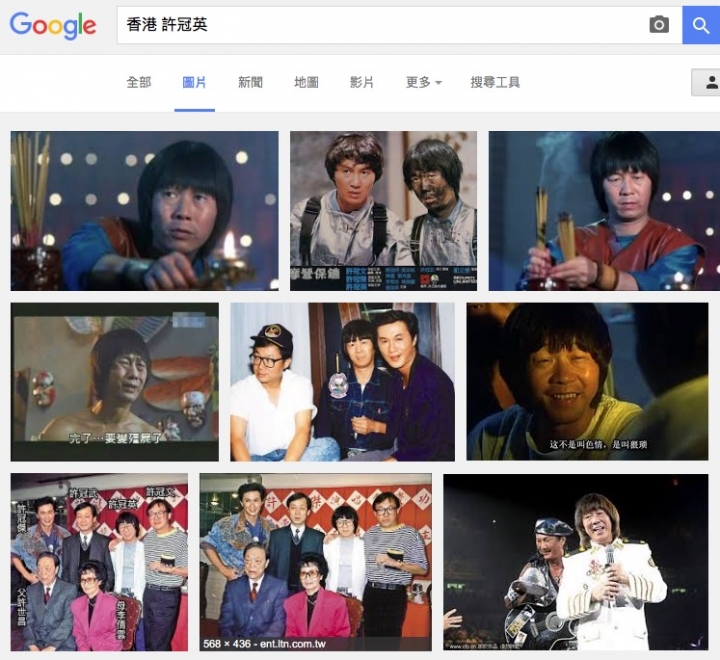
Task: Open the smiling man in yellow shirt thumbnail
Action: (x=587, y=382)
